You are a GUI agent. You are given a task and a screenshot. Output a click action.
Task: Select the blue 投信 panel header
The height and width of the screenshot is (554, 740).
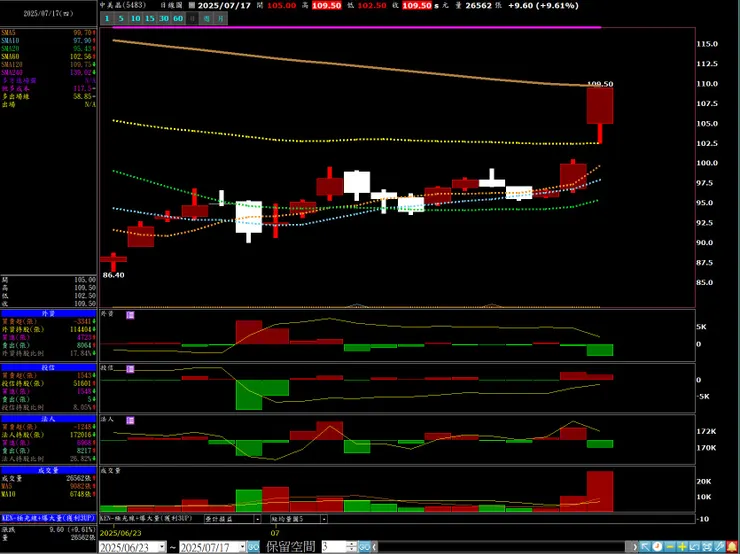48,367
